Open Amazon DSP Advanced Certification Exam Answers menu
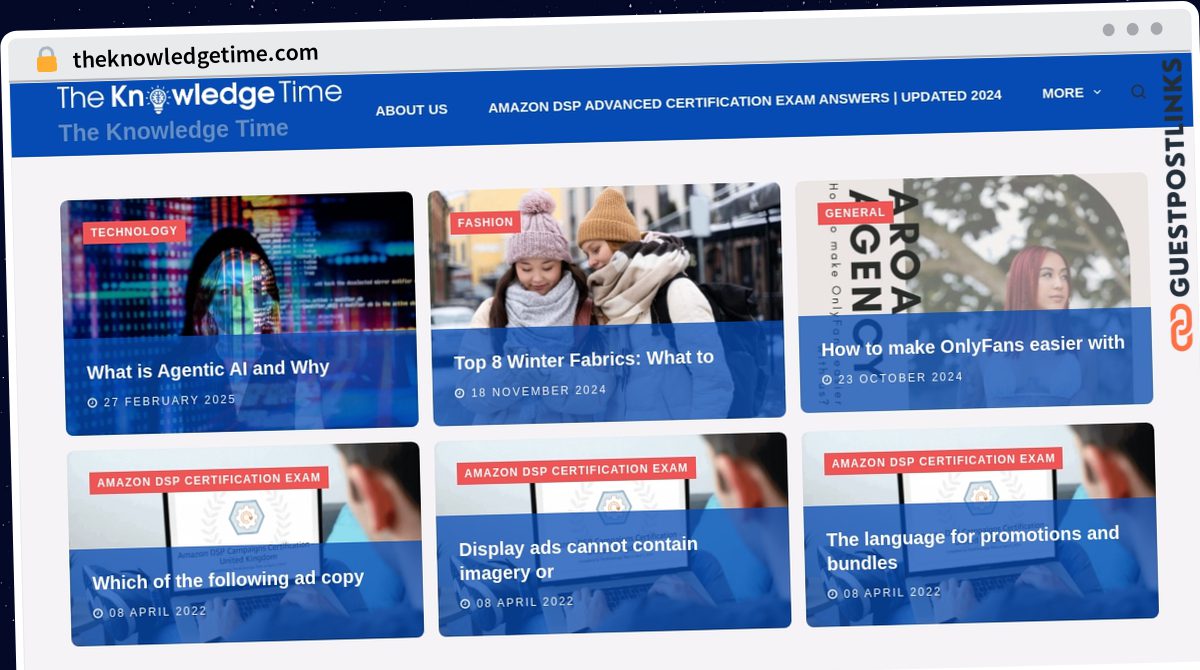 pyautogui.click(x=745, y=101)
